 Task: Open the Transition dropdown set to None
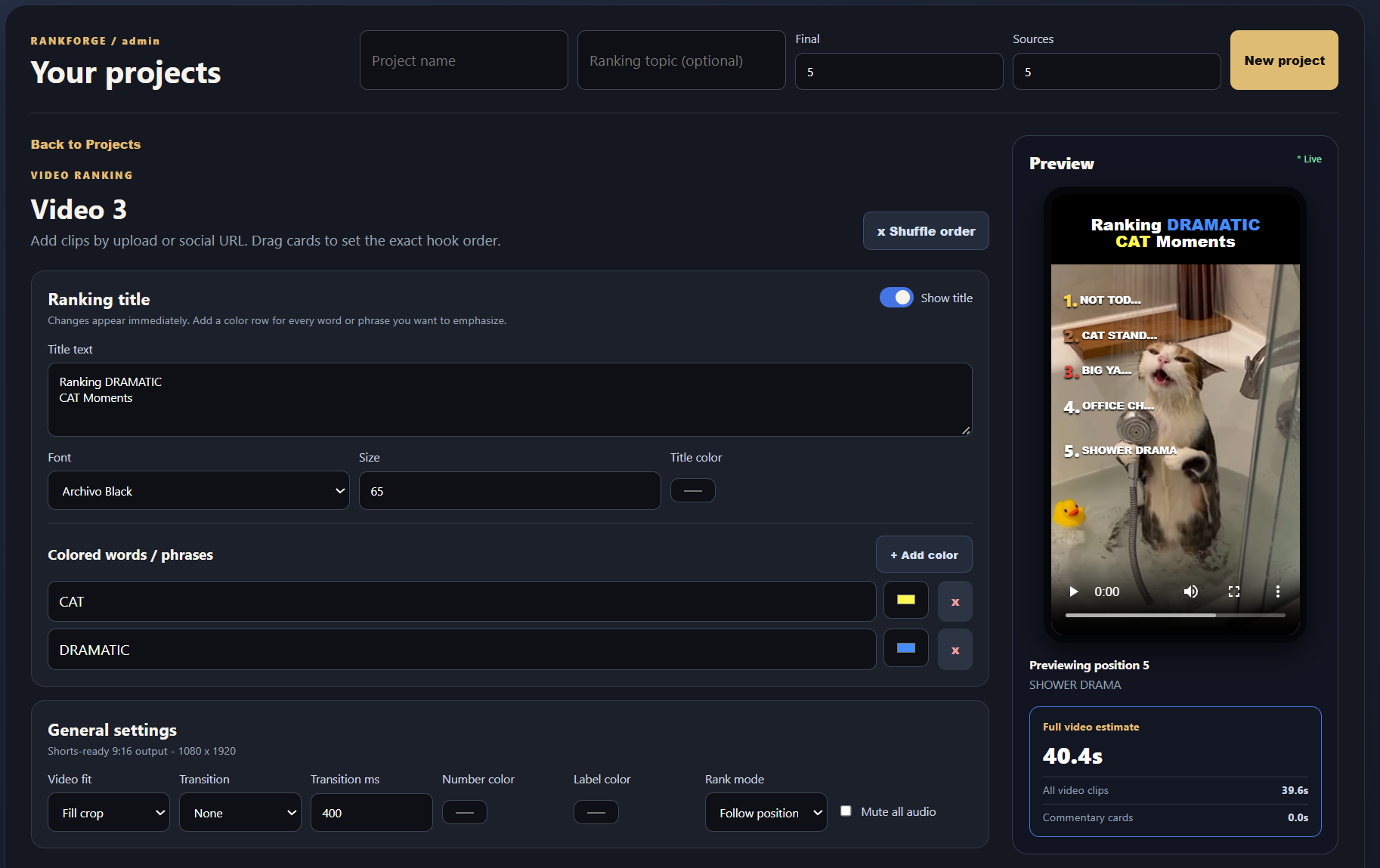click(x=240, y=812)
